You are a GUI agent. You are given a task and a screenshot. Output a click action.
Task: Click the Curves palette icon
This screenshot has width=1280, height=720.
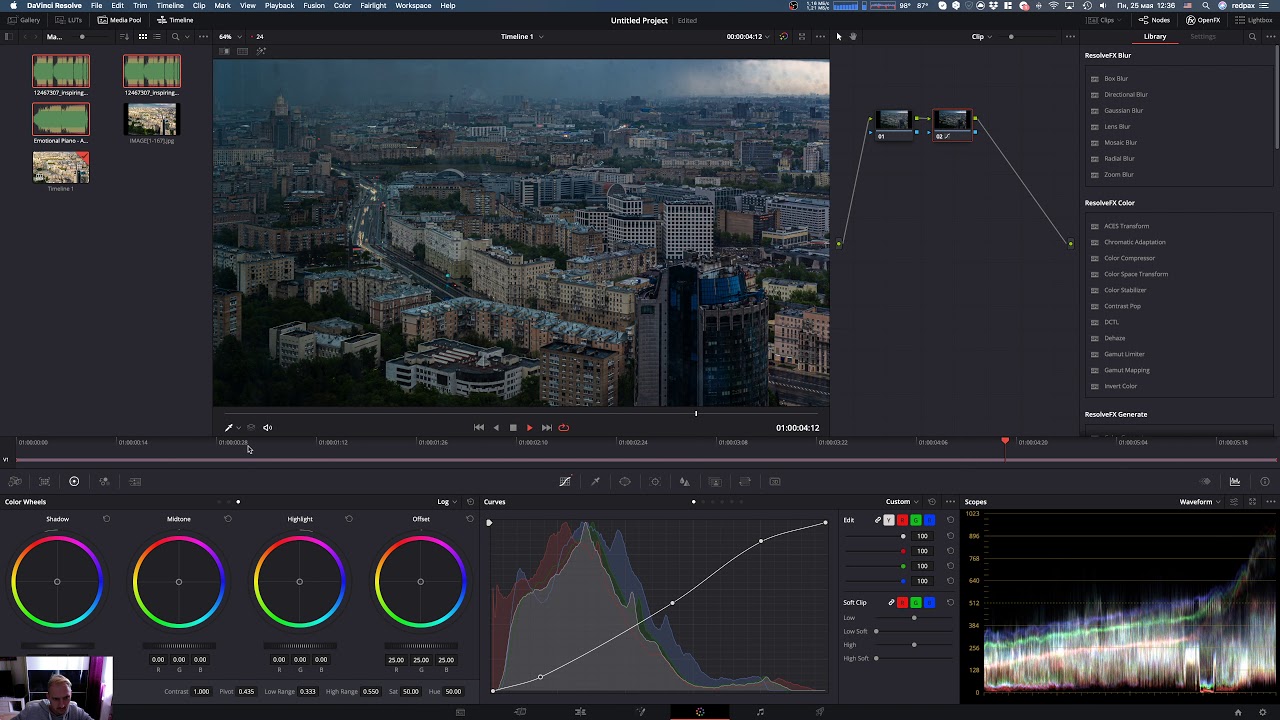point(565,482)
